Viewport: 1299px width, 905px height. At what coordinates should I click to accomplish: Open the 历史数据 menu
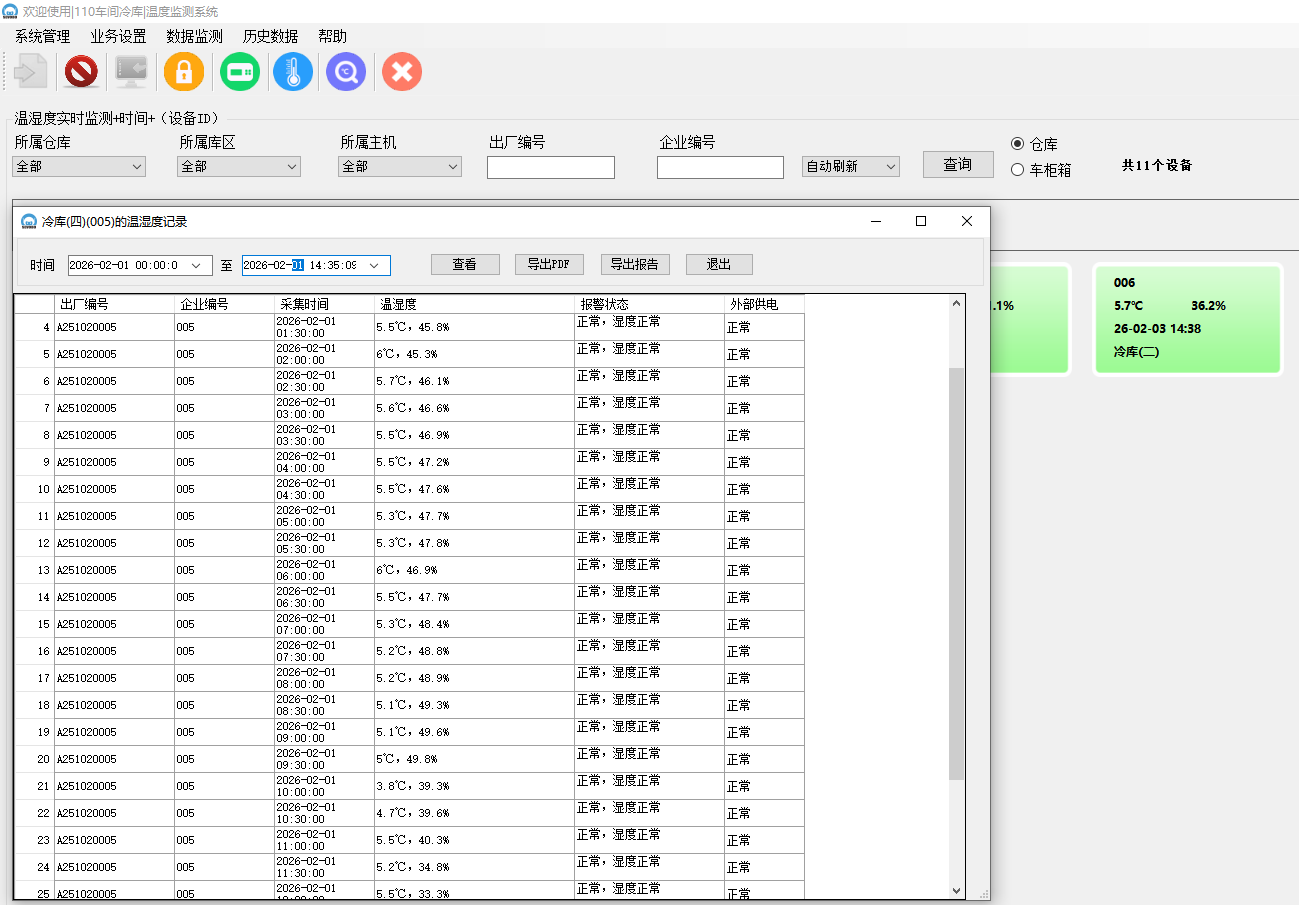(x=270, y=36)
